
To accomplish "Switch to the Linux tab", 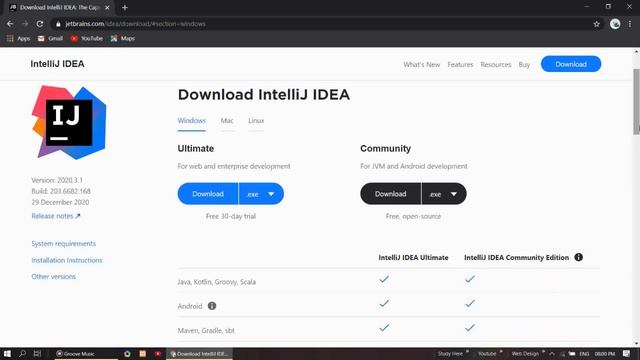I will click(256, 121).
